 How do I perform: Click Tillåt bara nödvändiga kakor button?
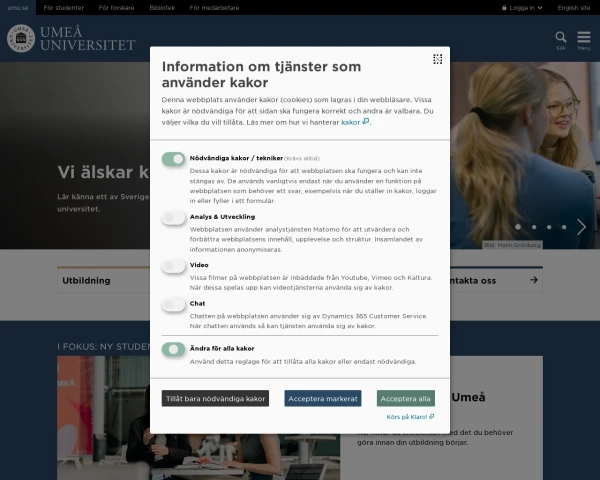click(x=215, y=398)
